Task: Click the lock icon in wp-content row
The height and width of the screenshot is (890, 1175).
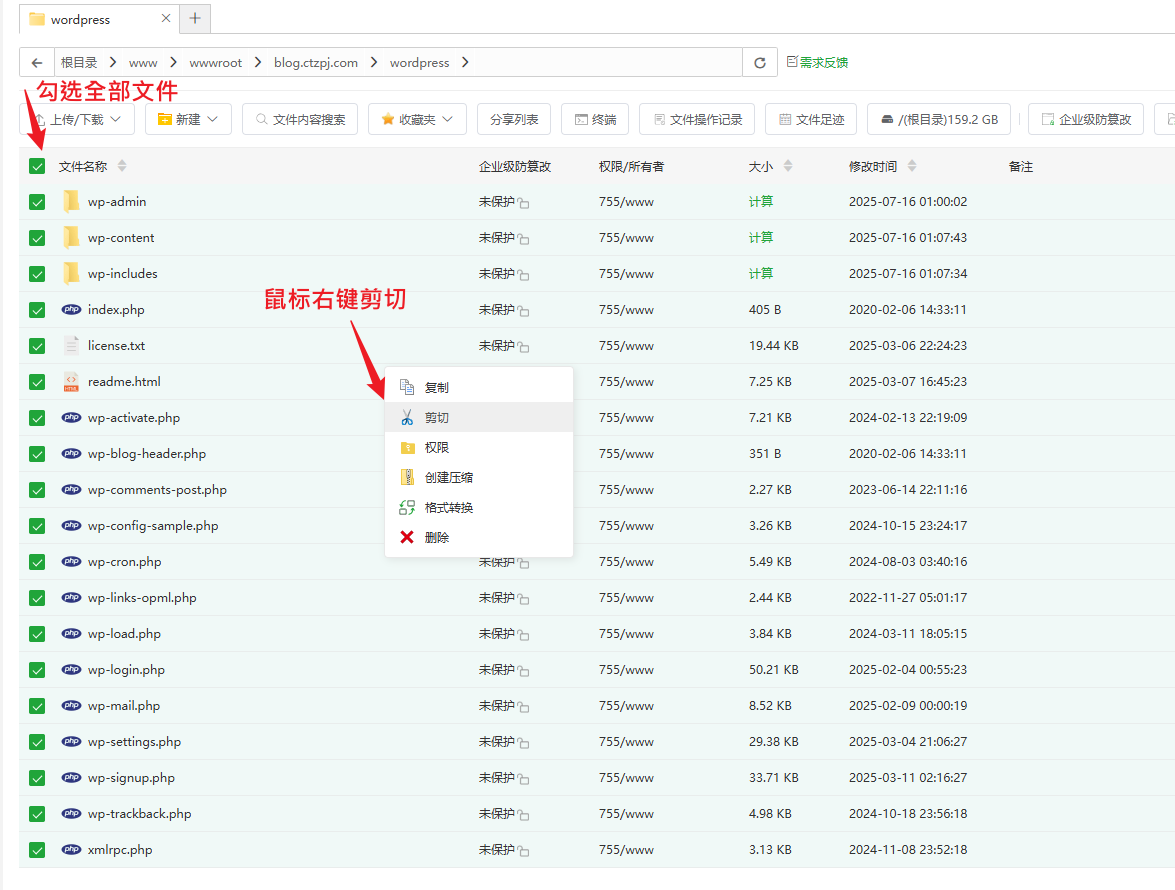Action: tap(524, 239)
